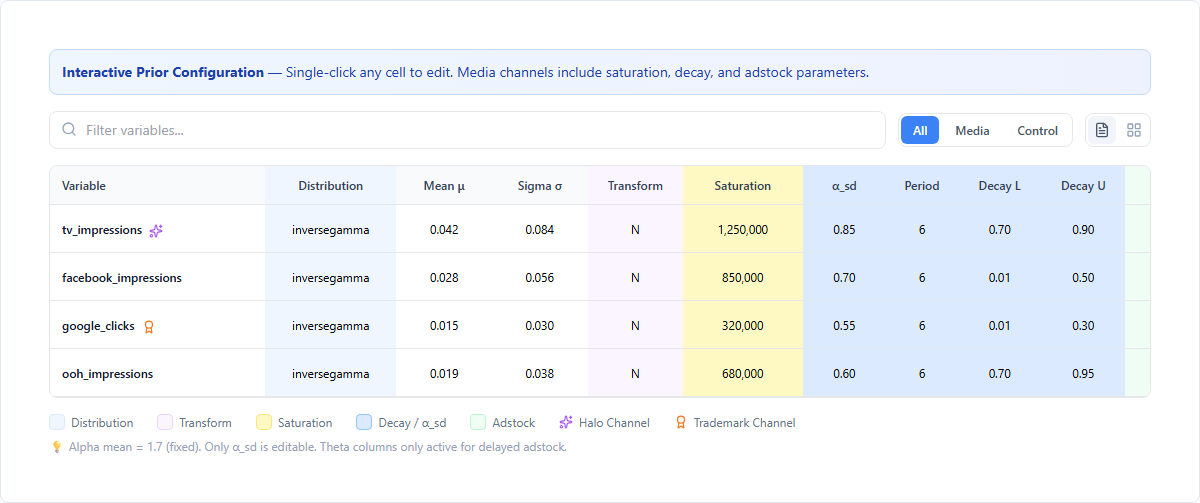Edit Decay U value 0.95
Viewport: 1200px width, 503px height.
click(1083, 374)
